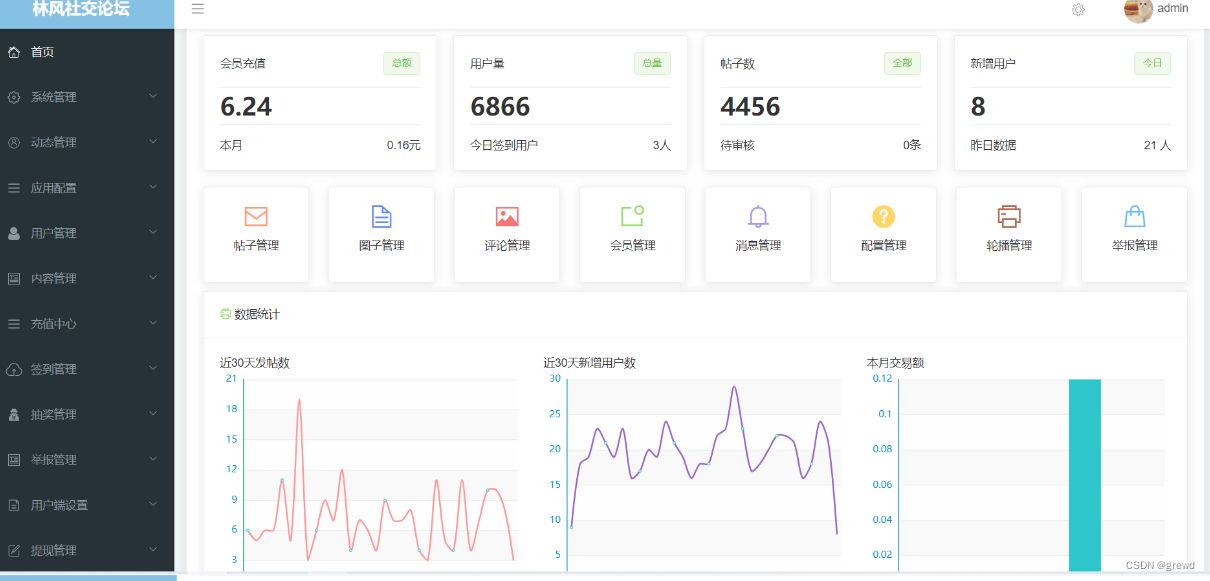The width and height of the screenshot is (1210, 581).
Task: Click the admin avatar at top right
Action: [x=1138, y=11]
